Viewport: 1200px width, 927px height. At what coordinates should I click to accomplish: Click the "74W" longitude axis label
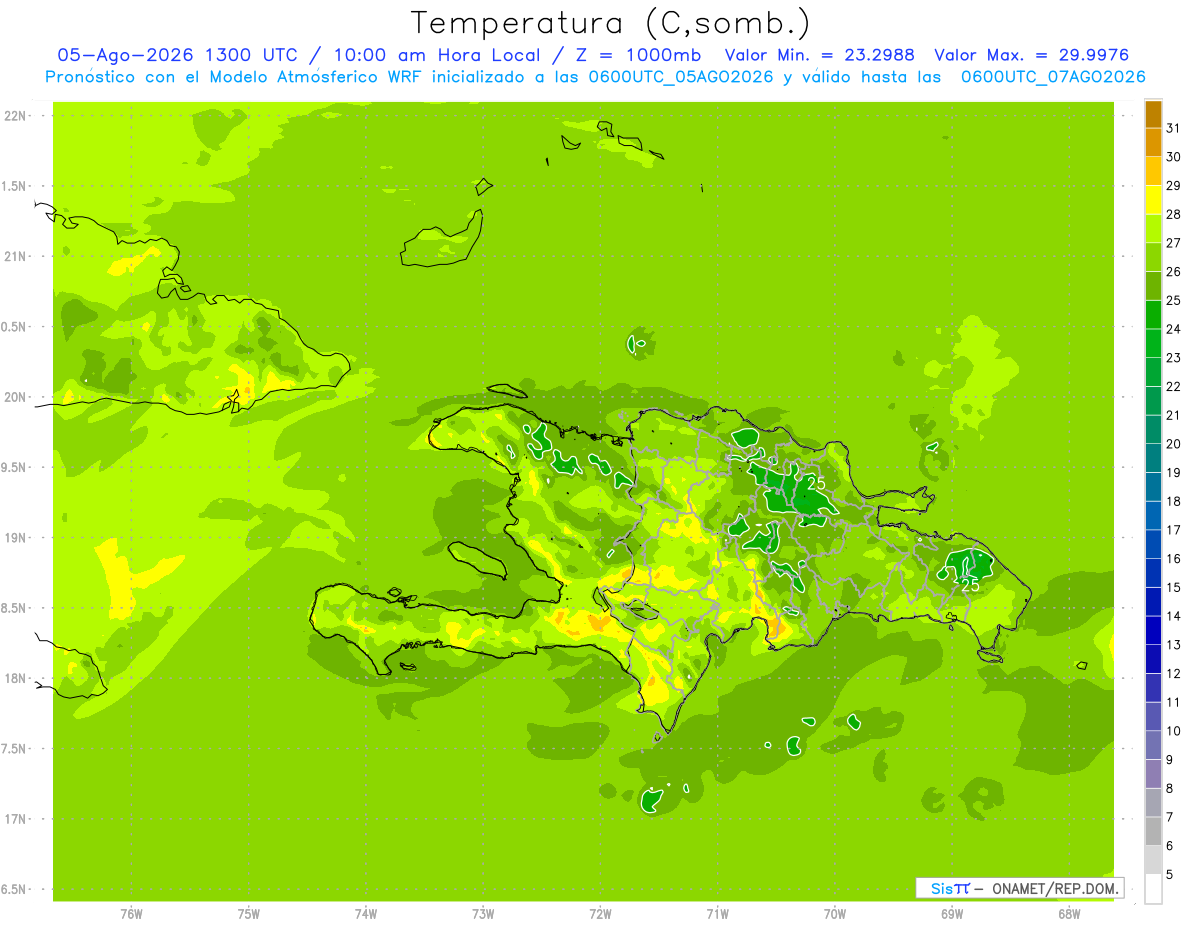coord(366,914)
